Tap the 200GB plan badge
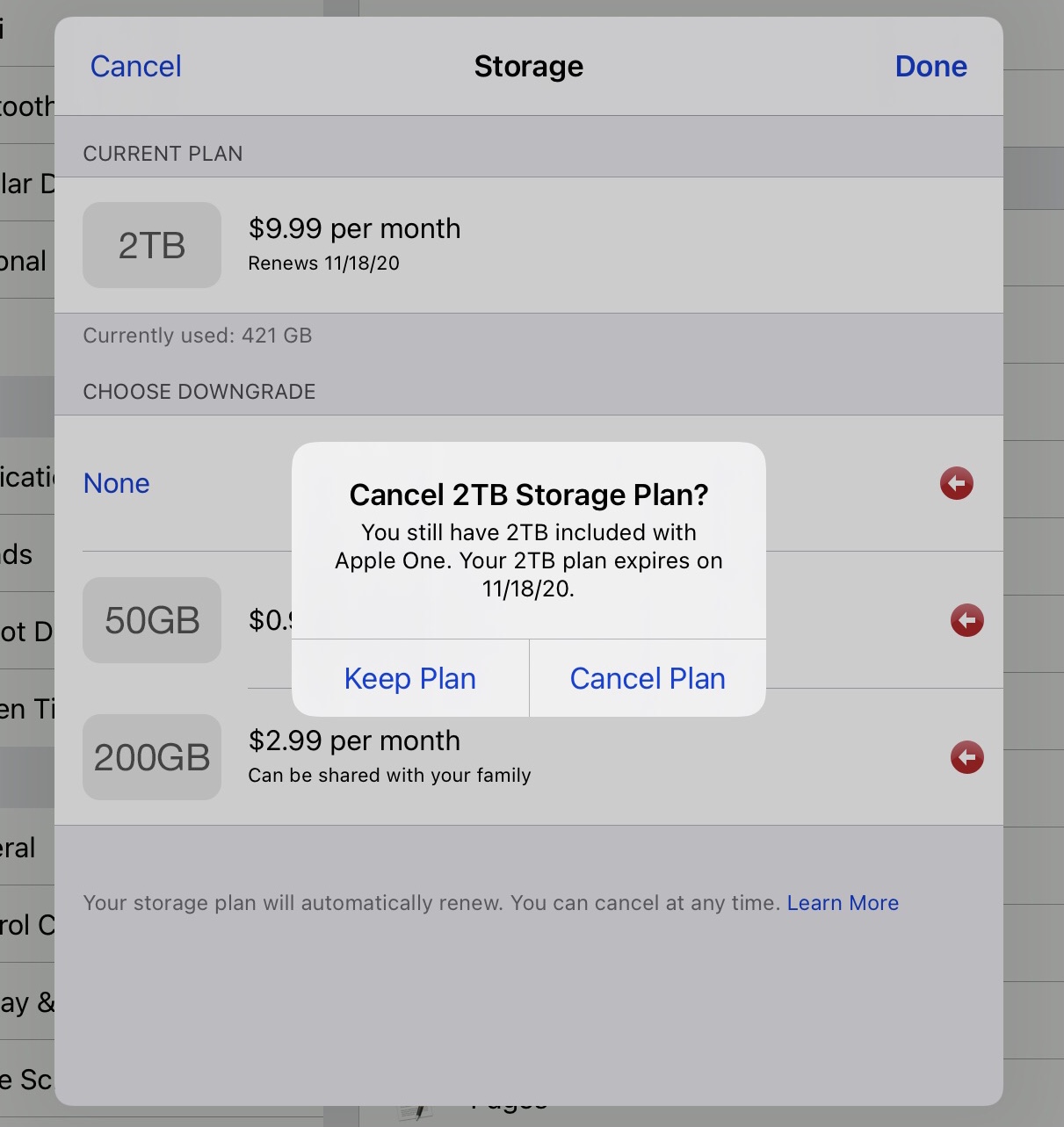Viewport: 1064px width, 1127px height. click(152, 757)
